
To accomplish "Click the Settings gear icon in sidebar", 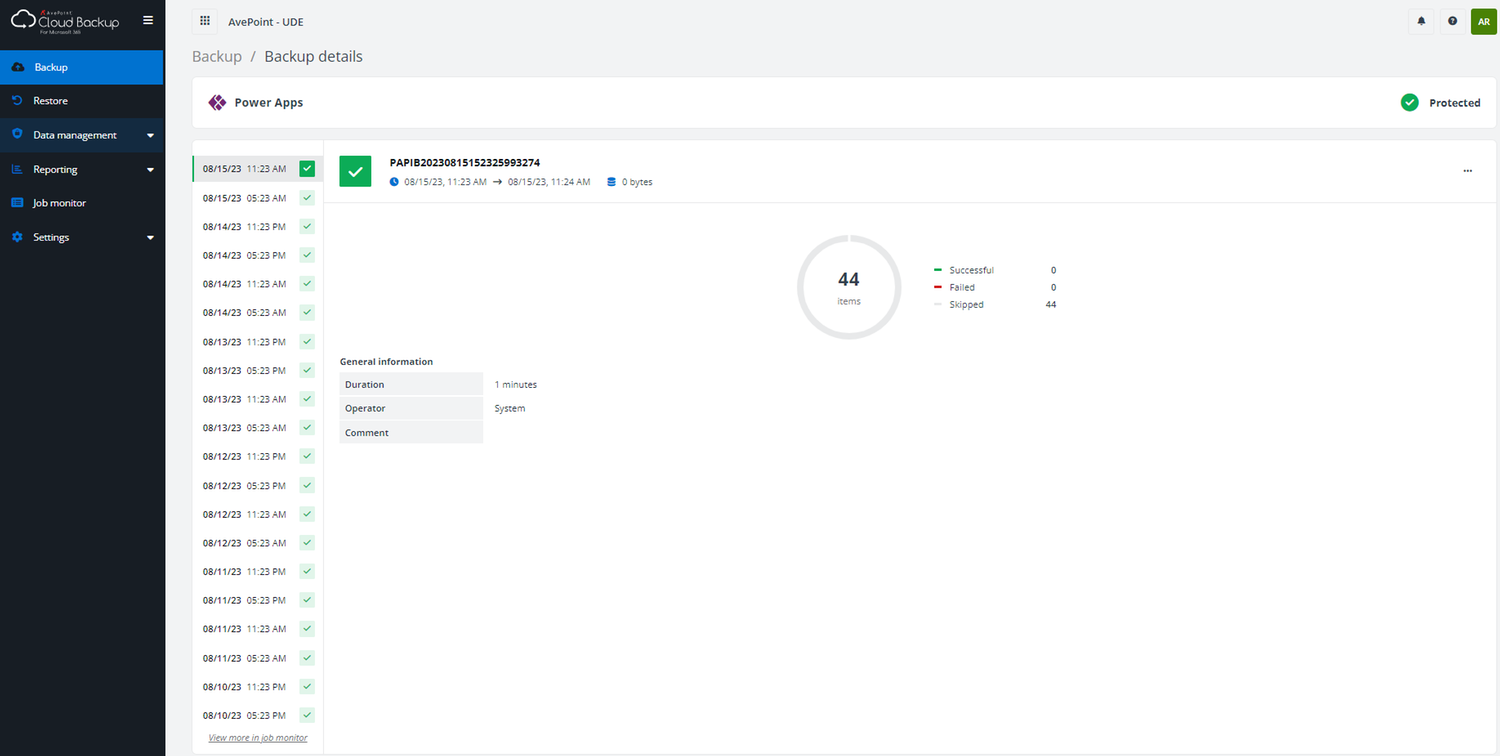I will click(17, 237).
